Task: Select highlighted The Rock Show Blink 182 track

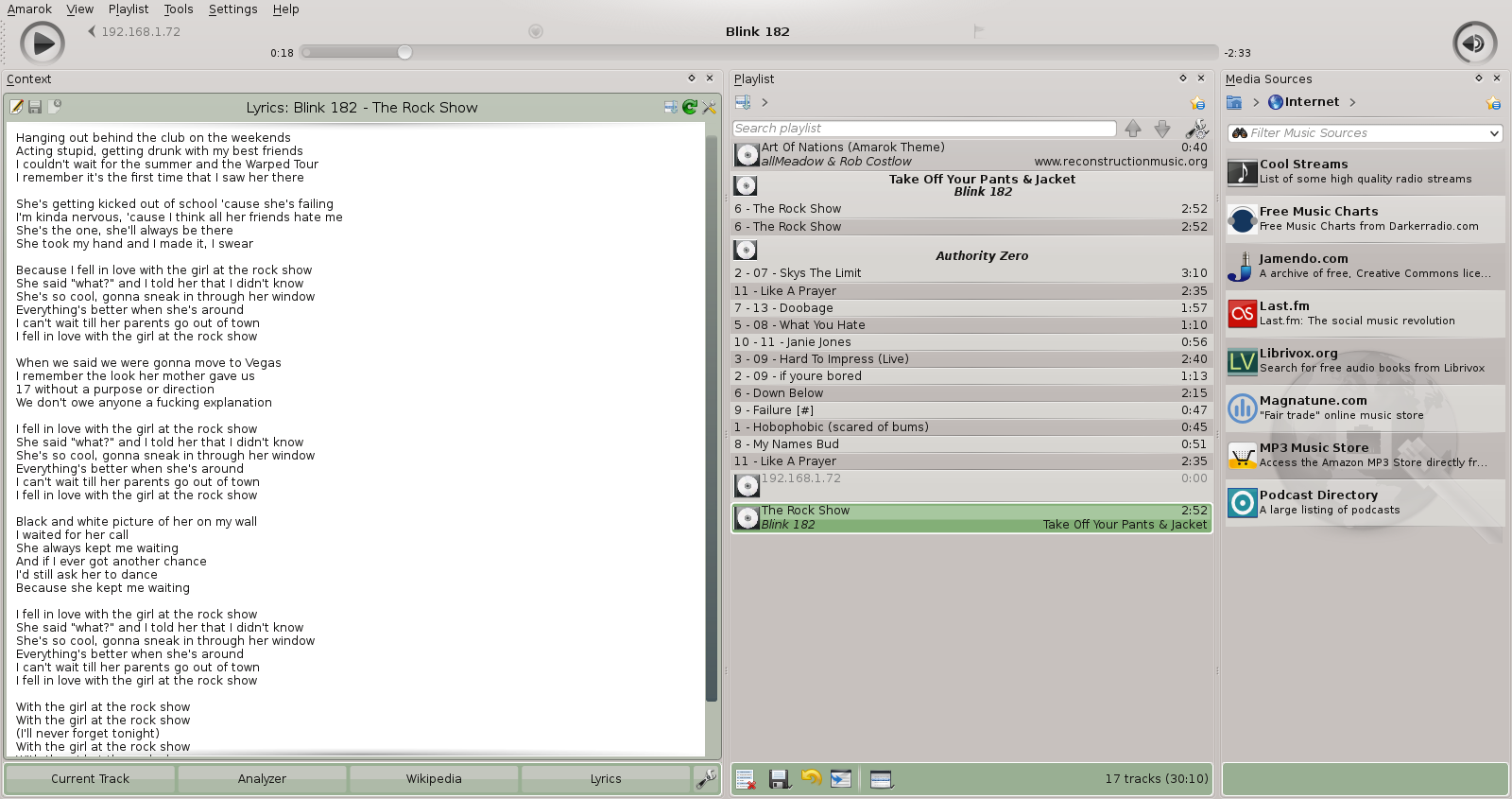Action: click(x=971, y=517)
